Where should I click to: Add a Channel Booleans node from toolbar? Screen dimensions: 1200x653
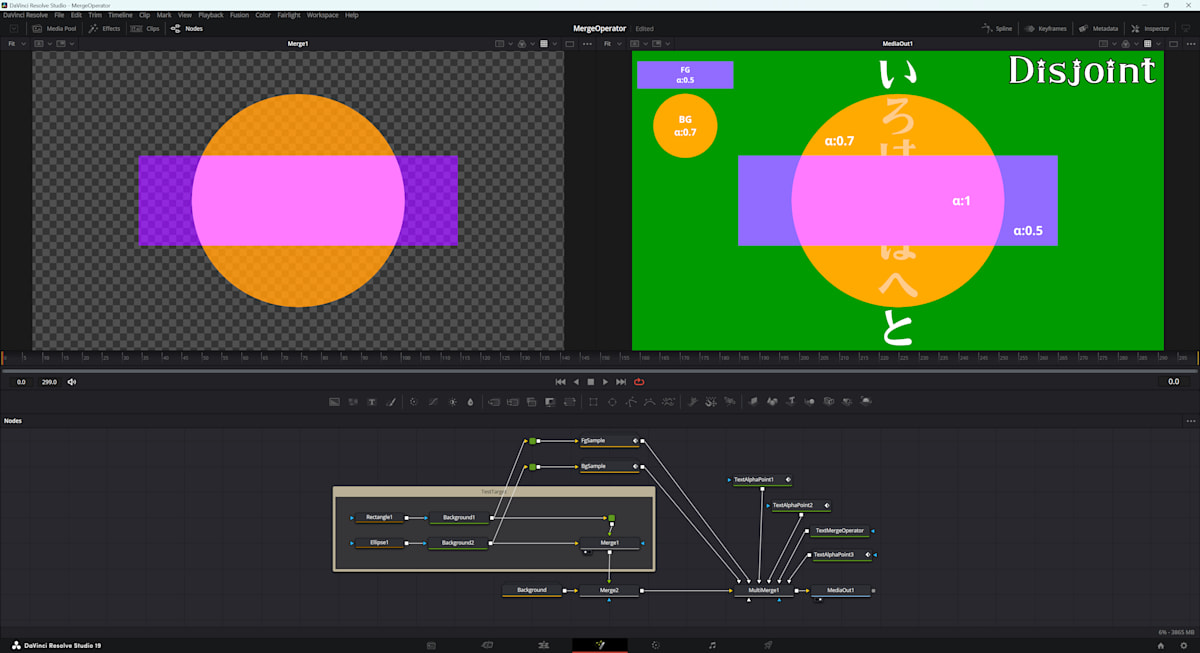(x=512, y=401)
